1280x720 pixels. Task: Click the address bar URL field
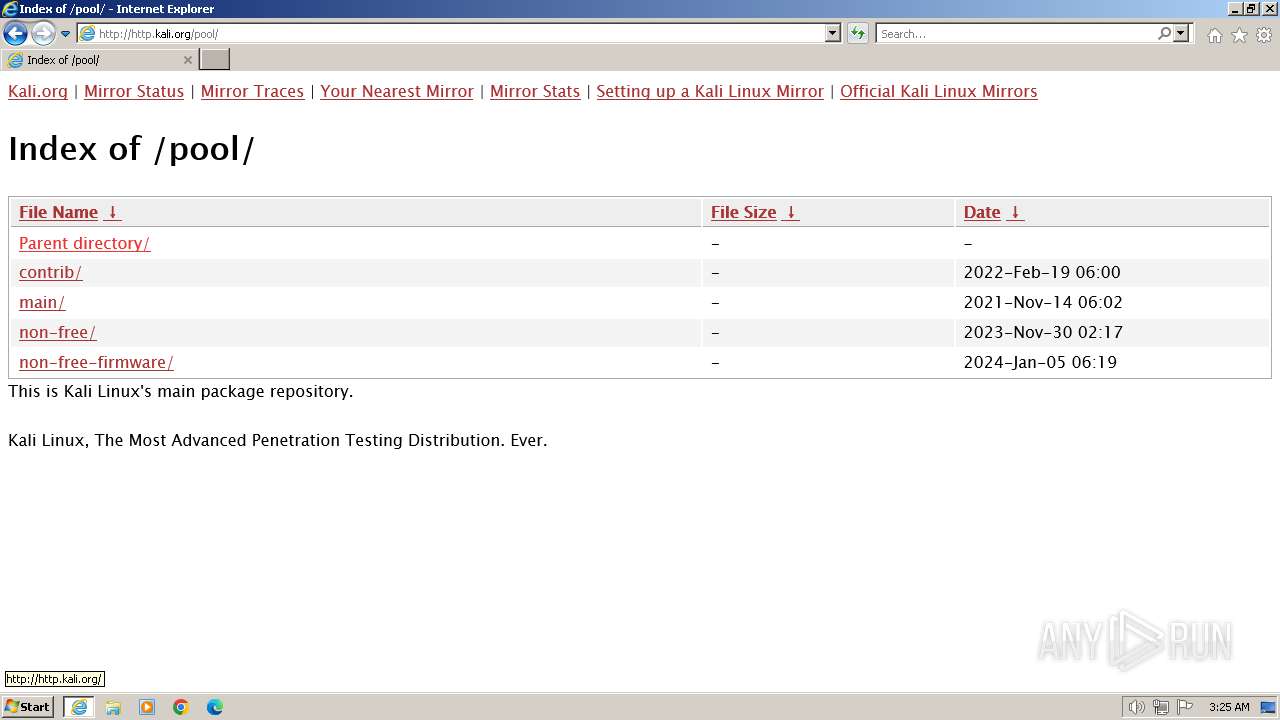(450, 34)
